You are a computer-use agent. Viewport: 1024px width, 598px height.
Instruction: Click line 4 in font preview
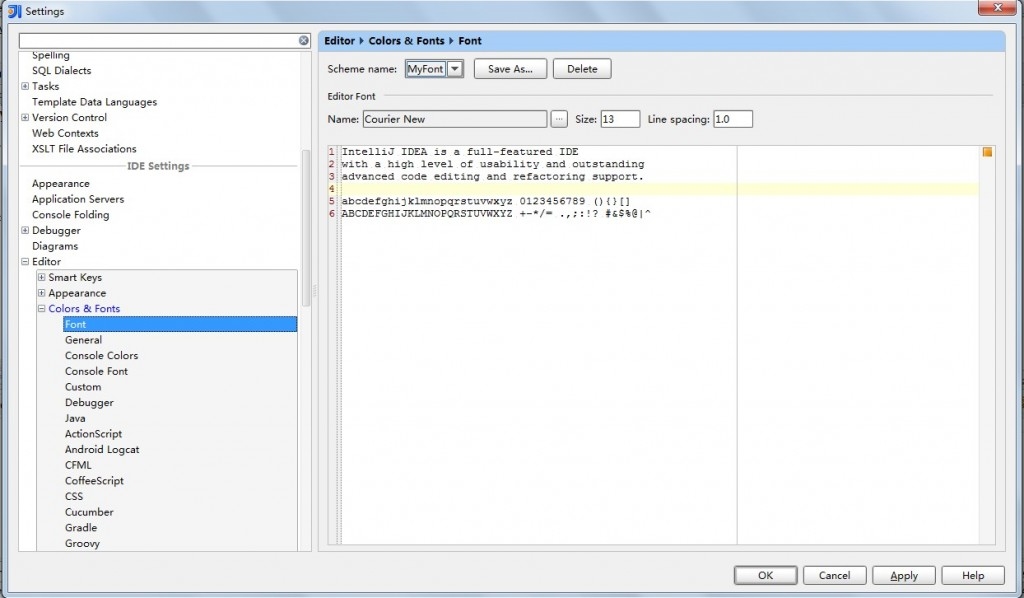tap(660, 189)
